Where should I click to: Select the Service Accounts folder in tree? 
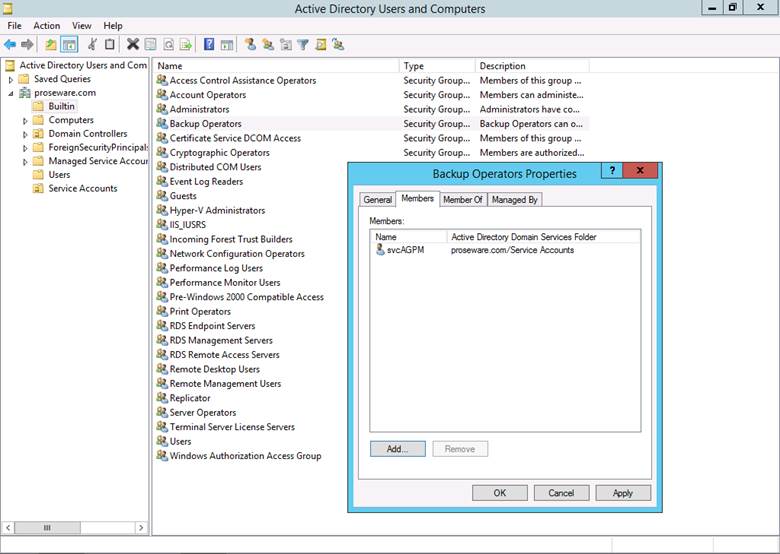[82, 188]
